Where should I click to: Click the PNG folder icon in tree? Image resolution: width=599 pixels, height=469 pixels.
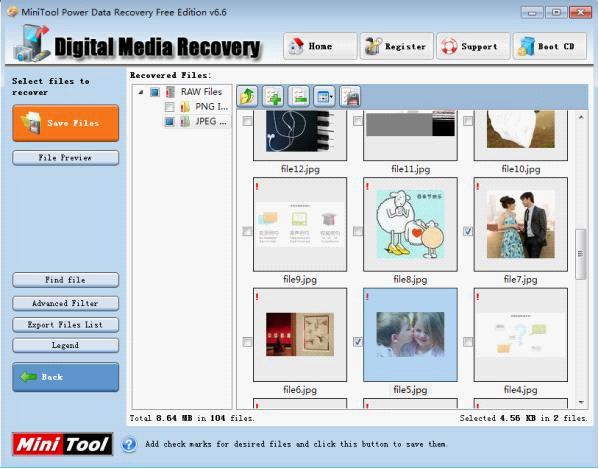tap(185, 107)
